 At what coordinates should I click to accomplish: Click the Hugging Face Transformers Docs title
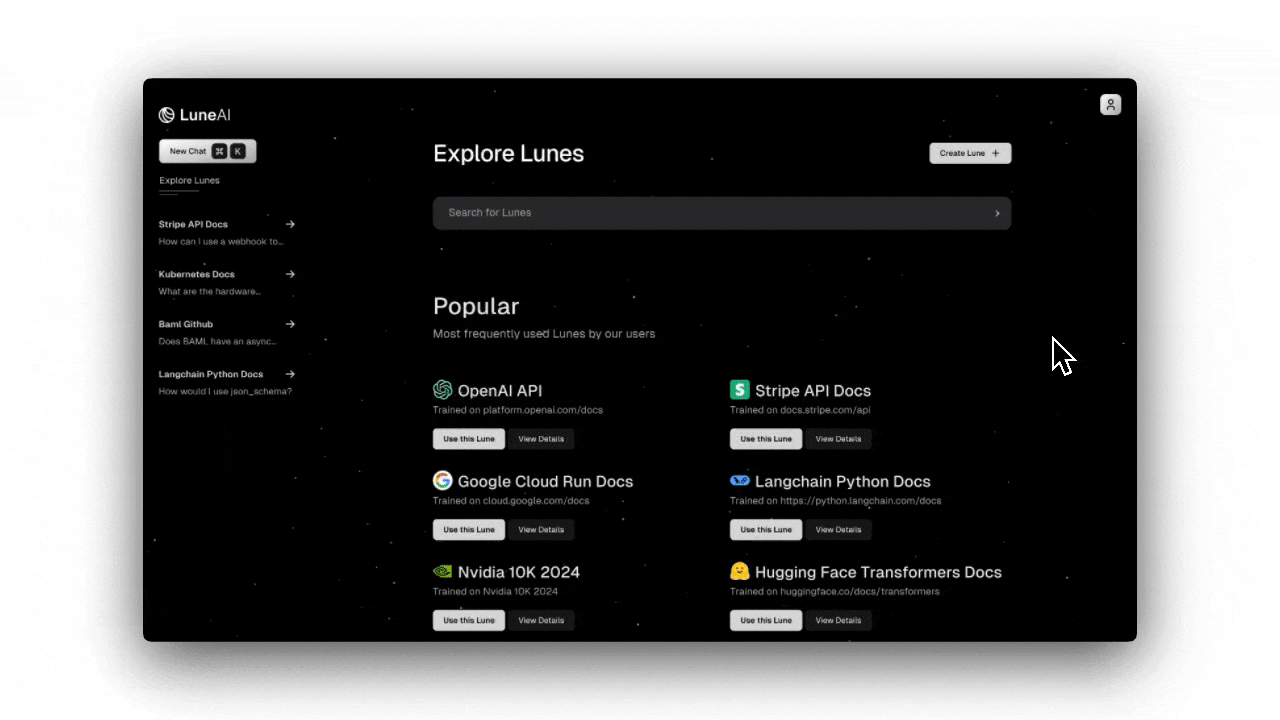pos(878,572)
